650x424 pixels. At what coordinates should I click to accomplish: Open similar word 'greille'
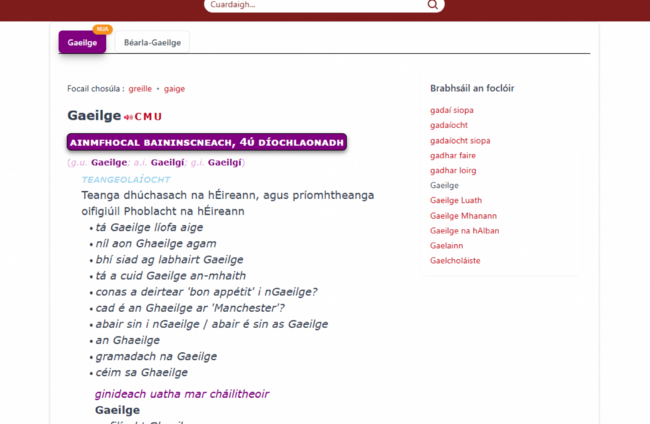(140, 89)
